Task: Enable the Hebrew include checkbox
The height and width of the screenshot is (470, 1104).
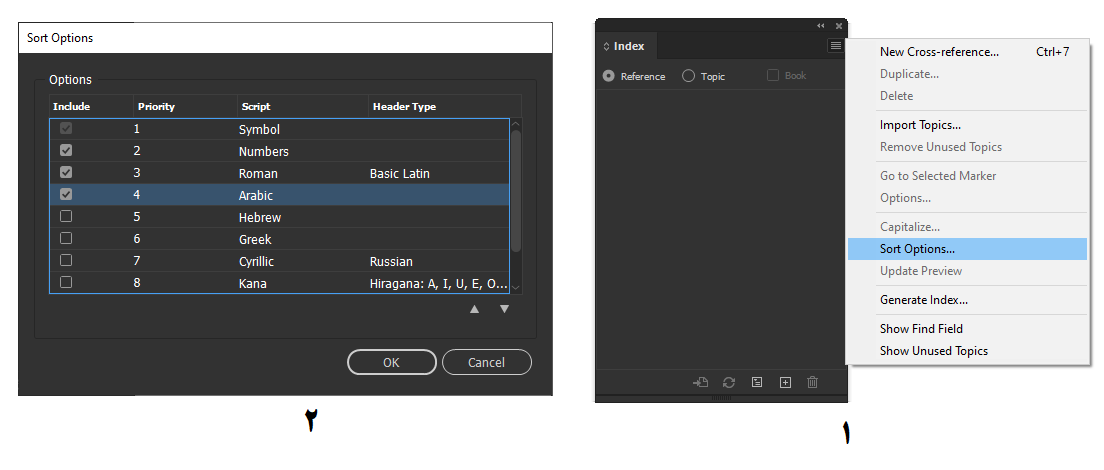Action: pos(66,216)
